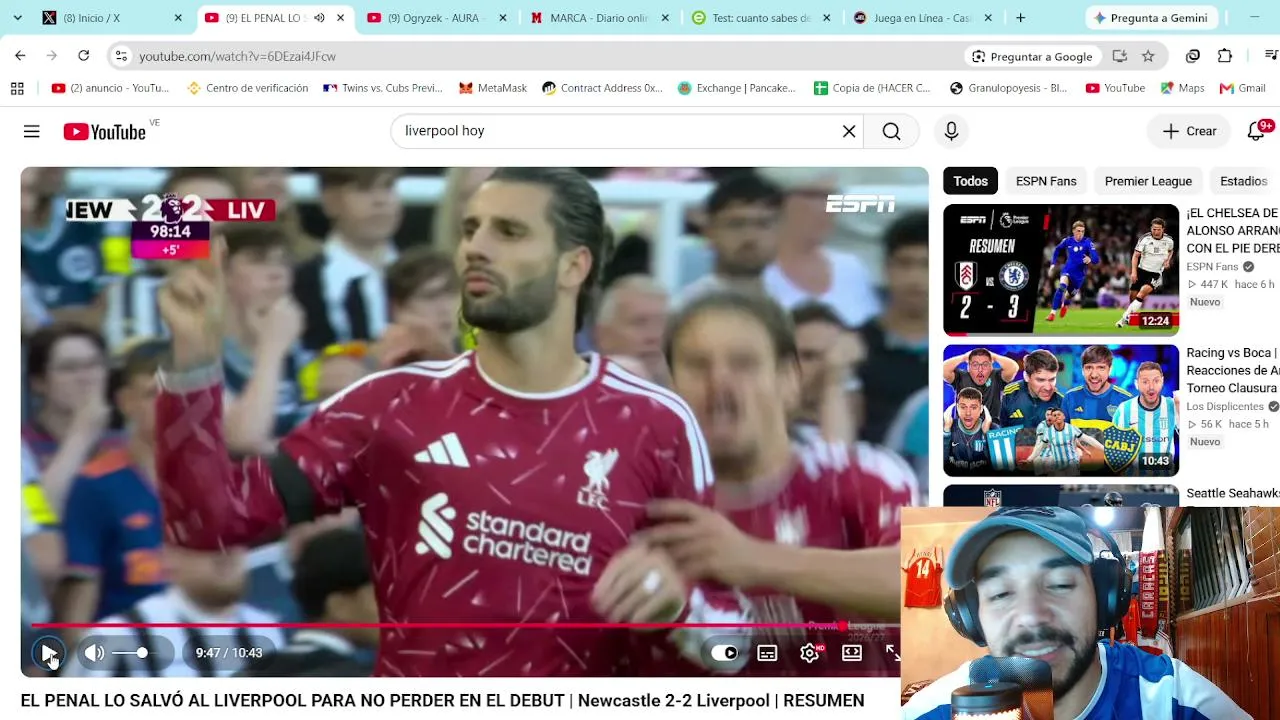
Task: Open the ESPN Fans channel link
Action: (x=1212, y=267)
